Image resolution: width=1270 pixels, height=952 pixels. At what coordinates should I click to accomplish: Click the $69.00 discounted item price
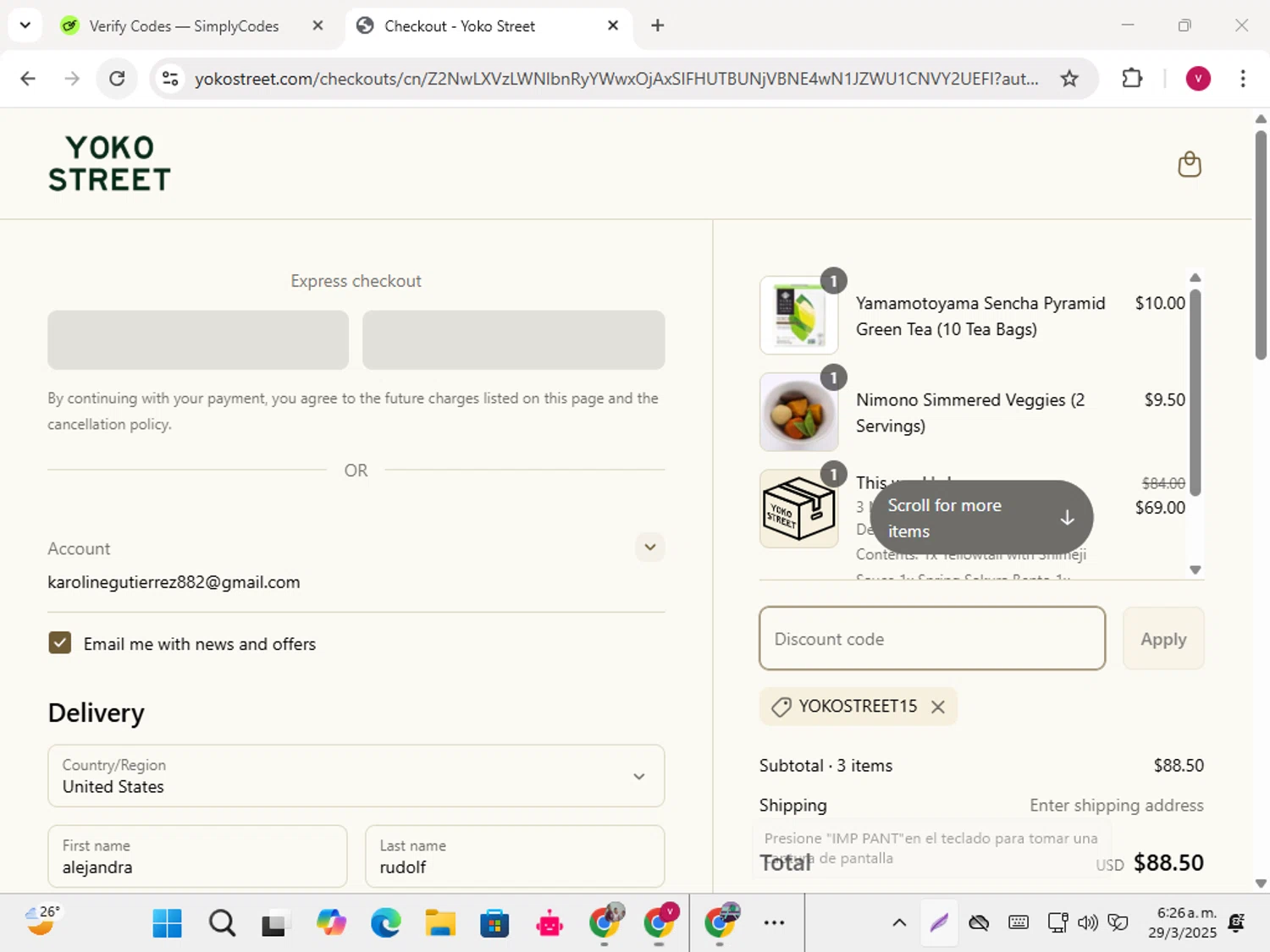(x=1160, y=508)
